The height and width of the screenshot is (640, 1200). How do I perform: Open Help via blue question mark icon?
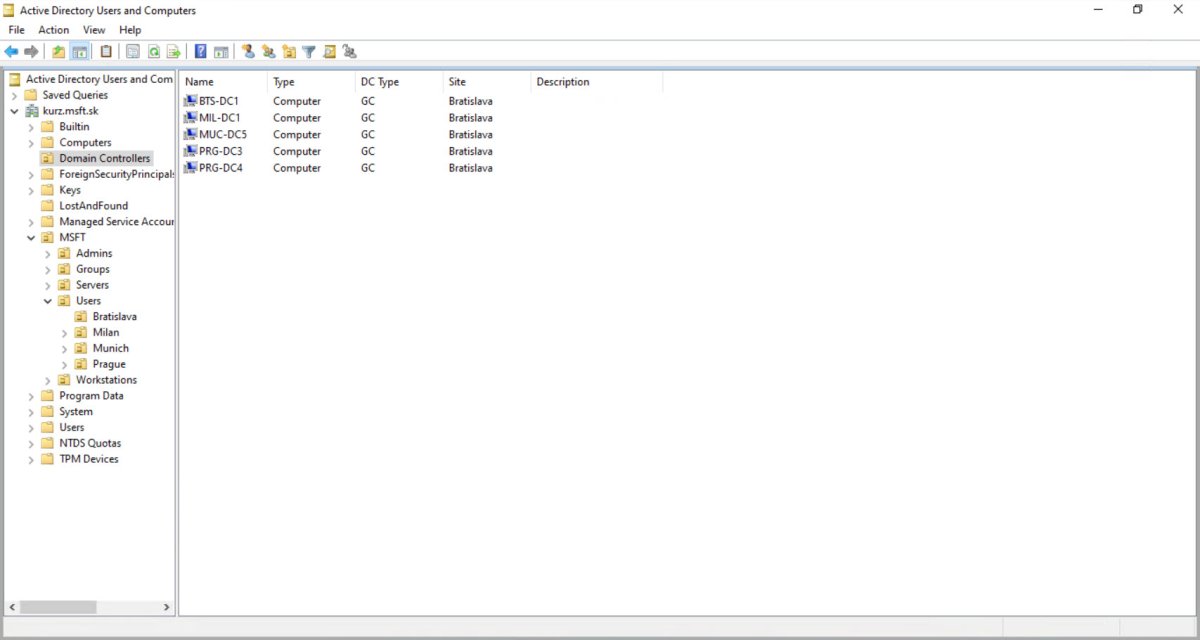pyautogui.click(x=201, y=52)
